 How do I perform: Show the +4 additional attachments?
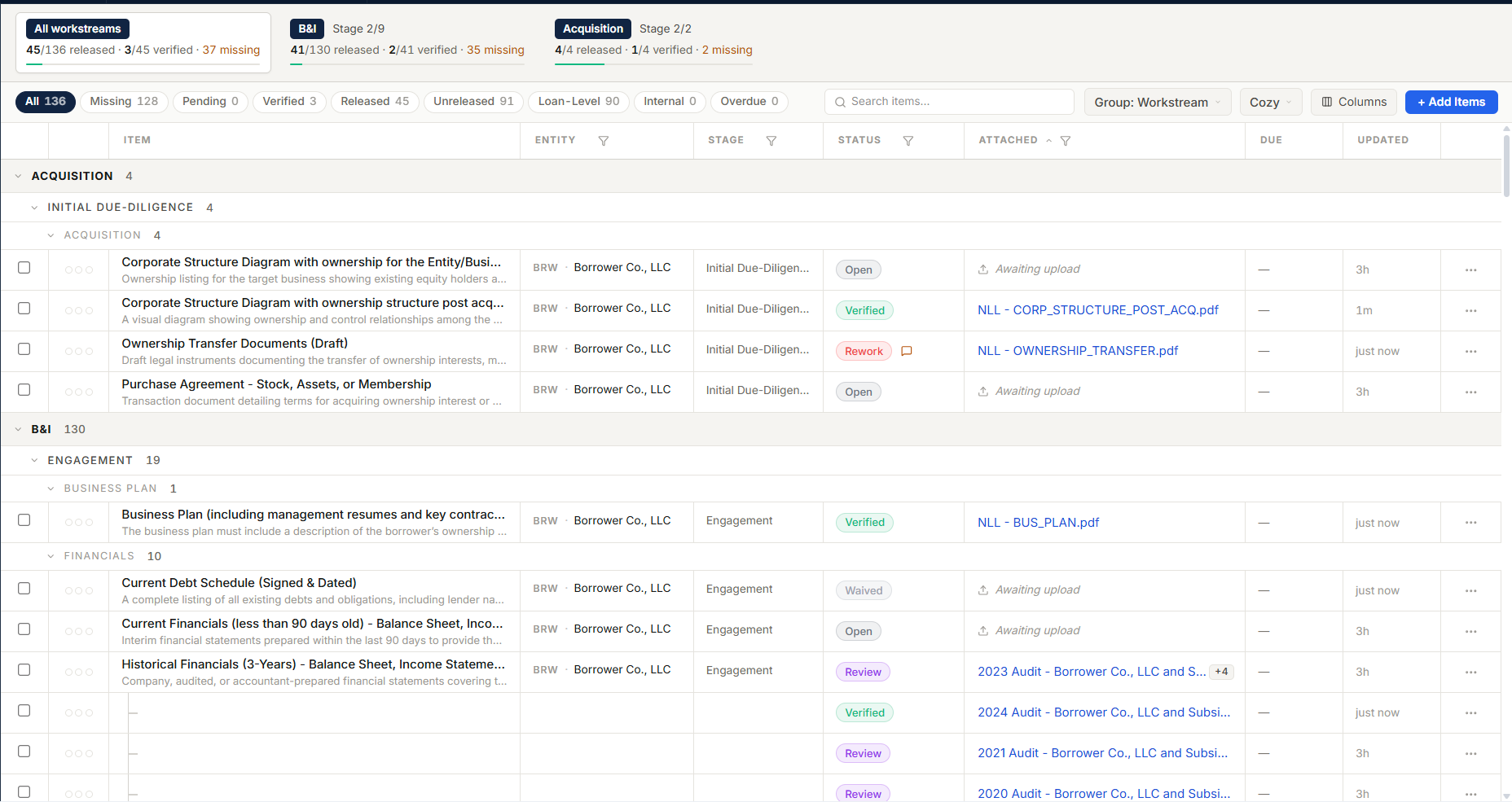(1222, 672)
